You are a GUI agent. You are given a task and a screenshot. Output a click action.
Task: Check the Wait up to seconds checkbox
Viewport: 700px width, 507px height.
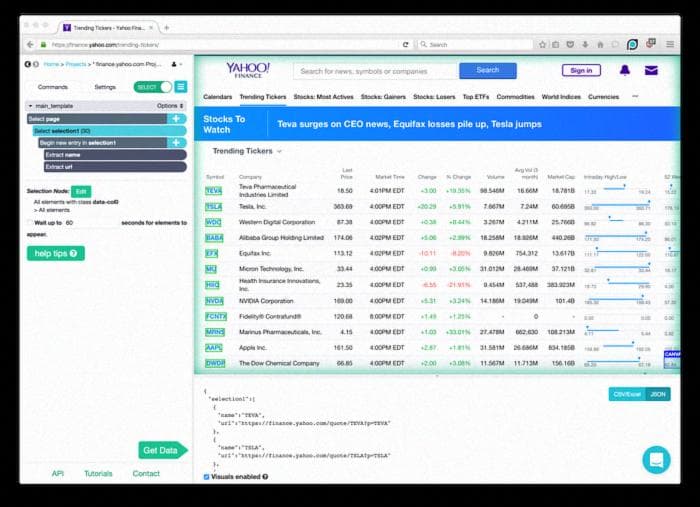click(x=30, y=223)
